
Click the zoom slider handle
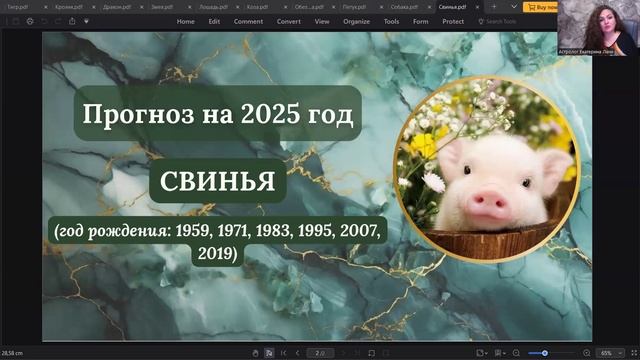pos(544,353)
